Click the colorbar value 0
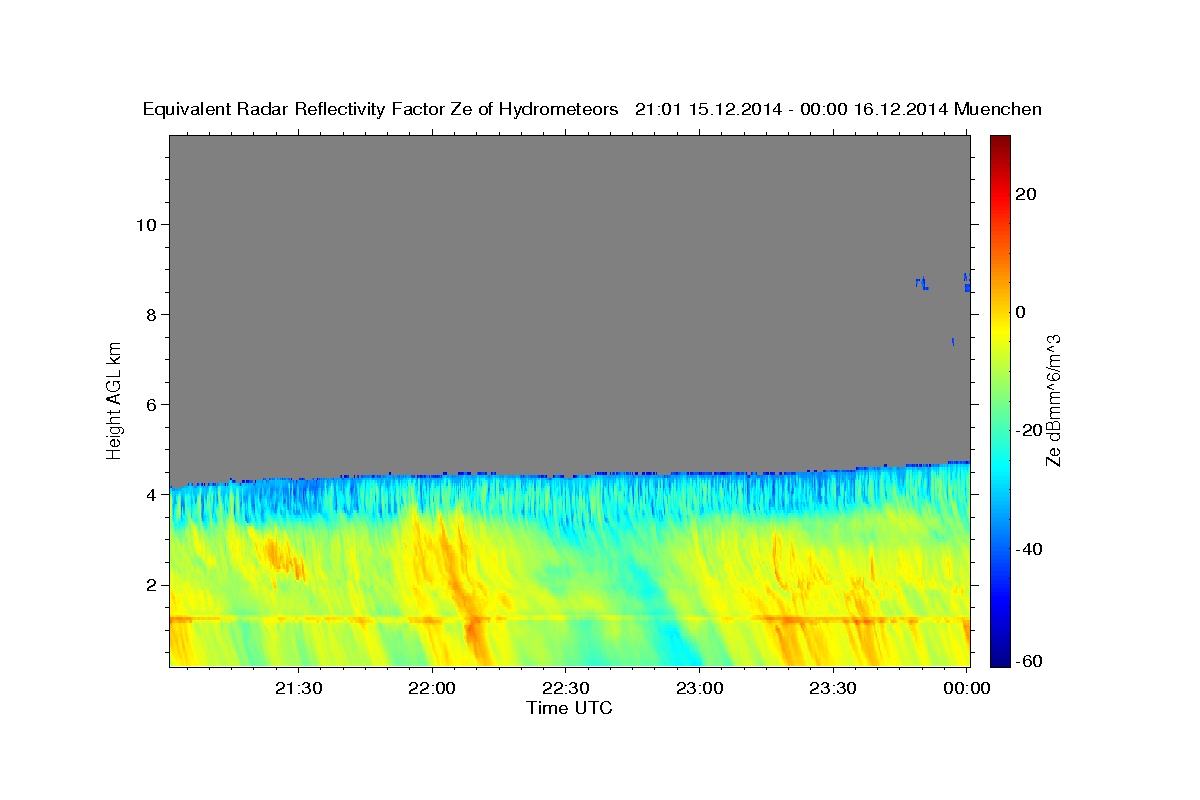 (x=1019, y=312)
